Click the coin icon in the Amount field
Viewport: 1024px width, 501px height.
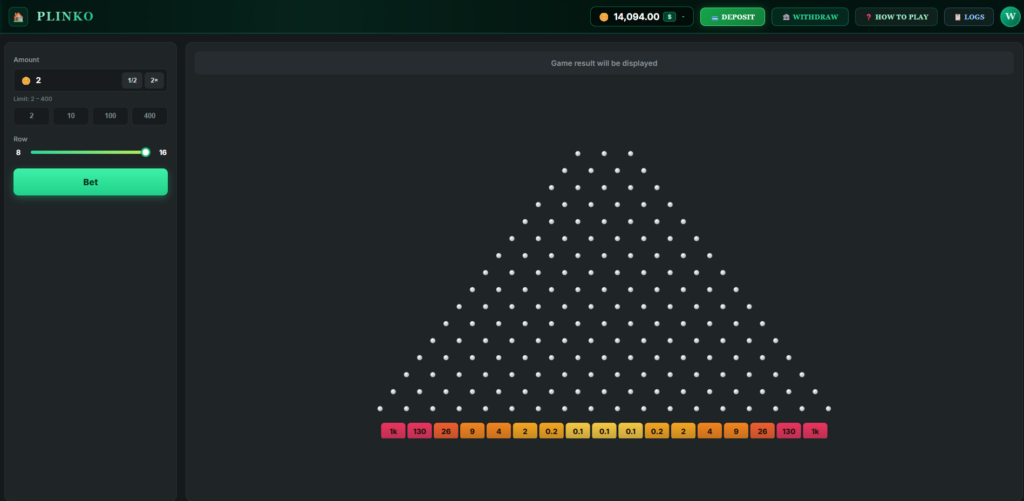[26, 80]
